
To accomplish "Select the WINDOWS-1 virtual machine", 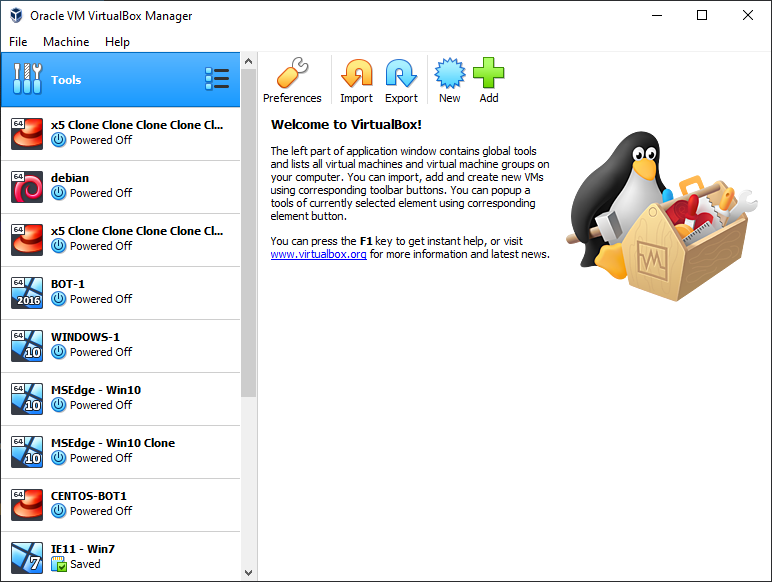I will click(120, 345).
